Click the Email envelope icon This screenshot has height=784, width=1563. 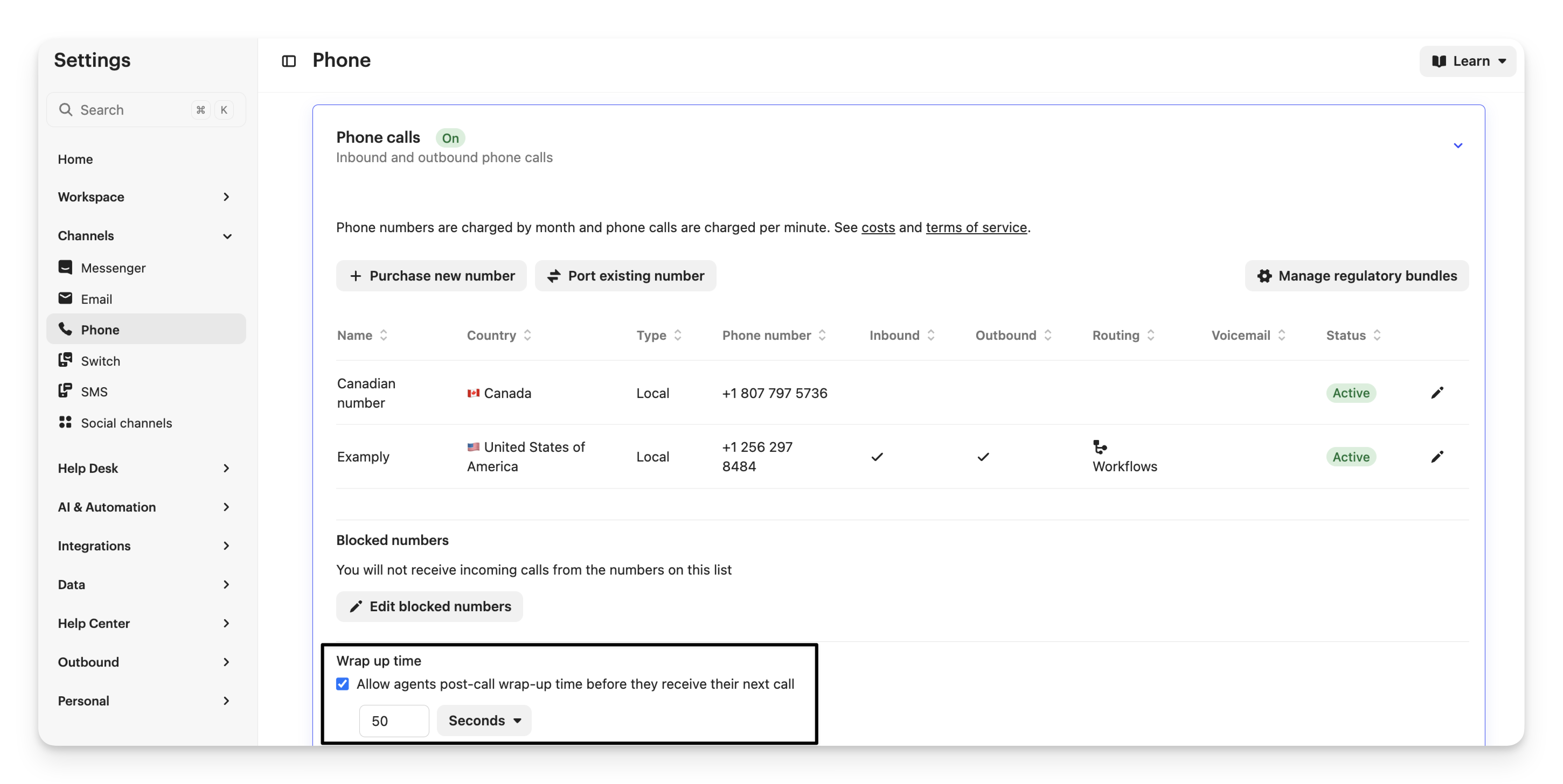click(x=65, y=298)
